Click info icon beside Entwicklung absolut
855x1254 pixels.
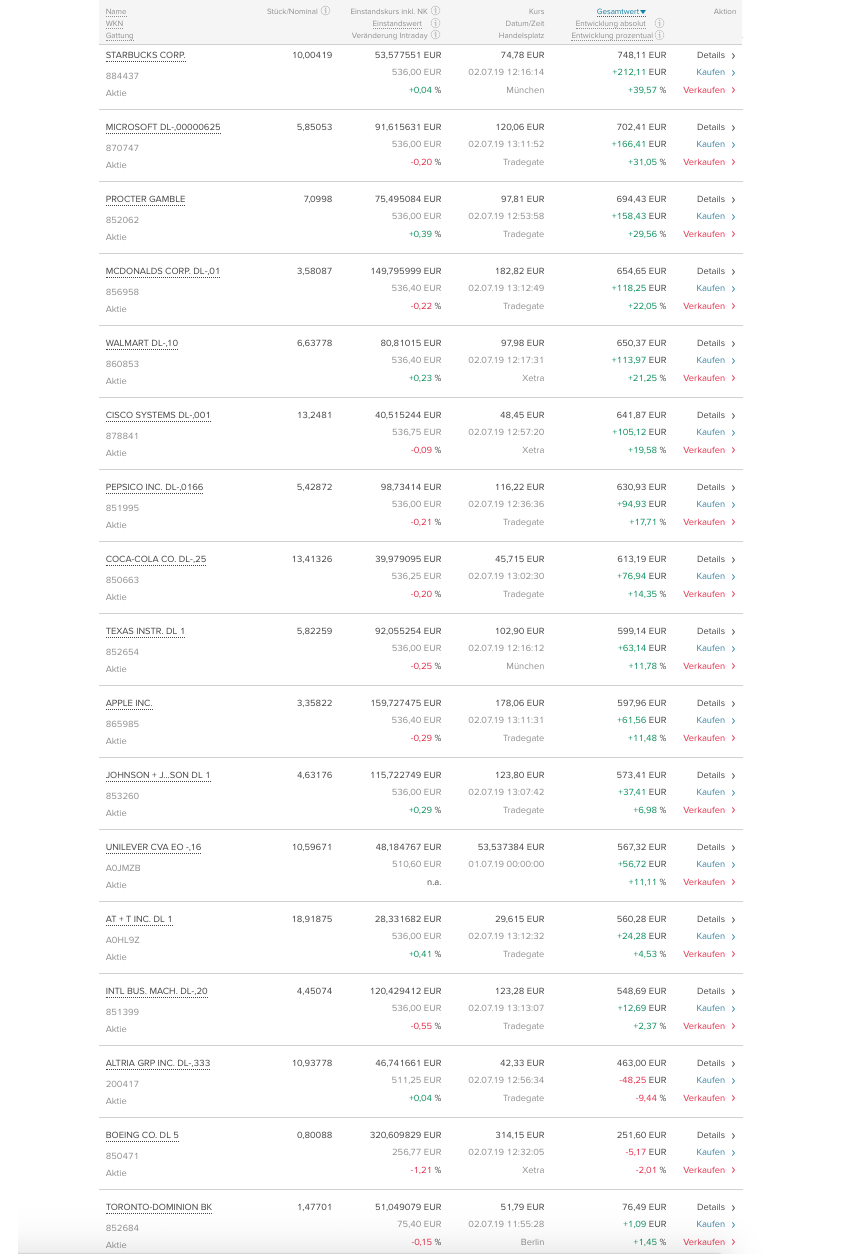661,23
